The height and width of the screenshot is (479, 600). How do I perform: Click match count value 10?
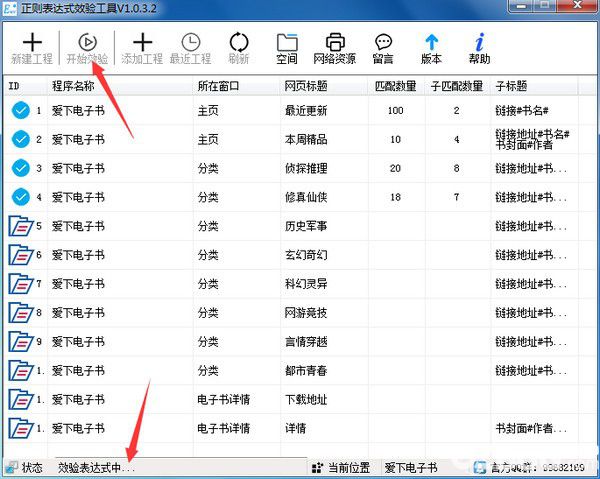[396, 139]
